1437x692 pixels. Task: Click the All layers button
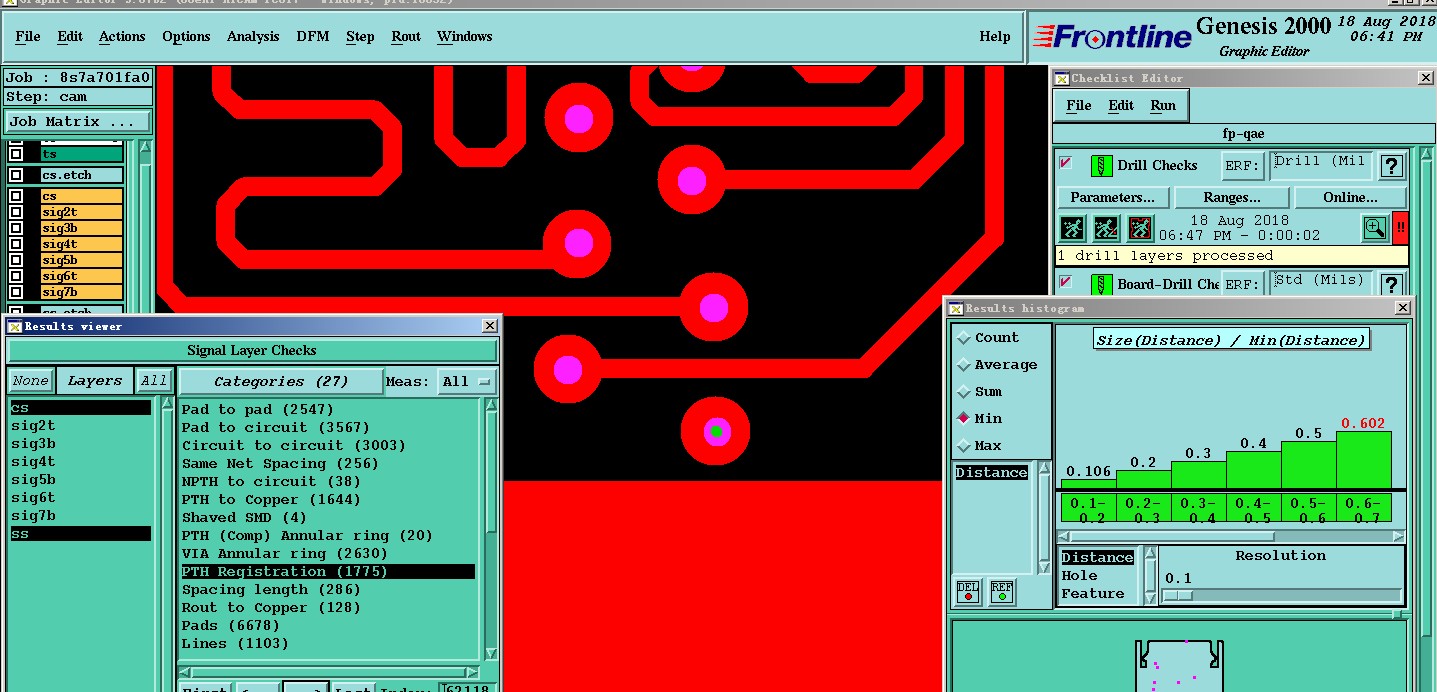click(154, 381)
